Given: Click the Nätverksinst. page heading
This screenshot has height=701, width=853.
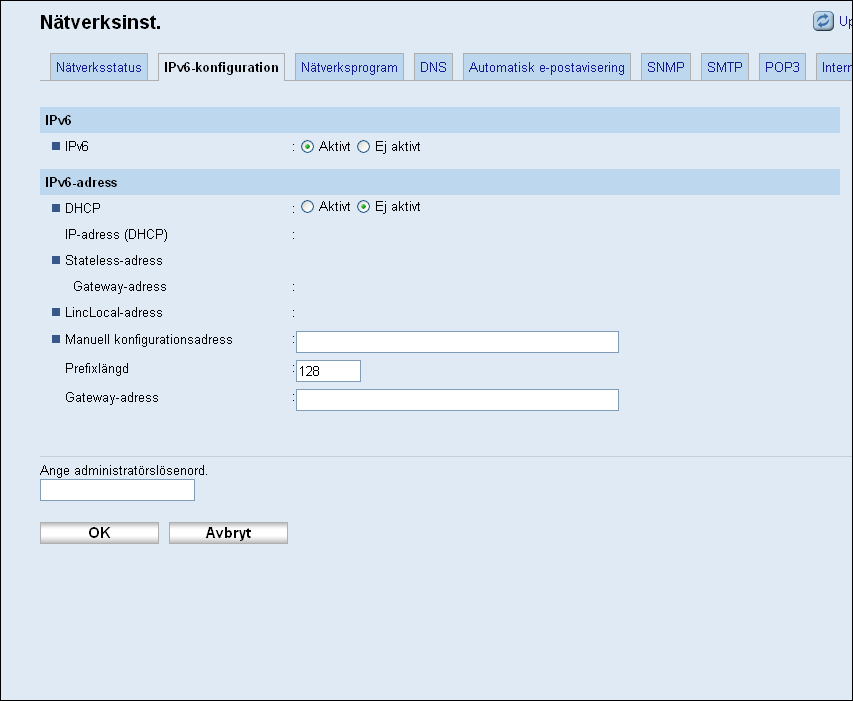Looking at the screenshot, I should [x=101, y=22].
